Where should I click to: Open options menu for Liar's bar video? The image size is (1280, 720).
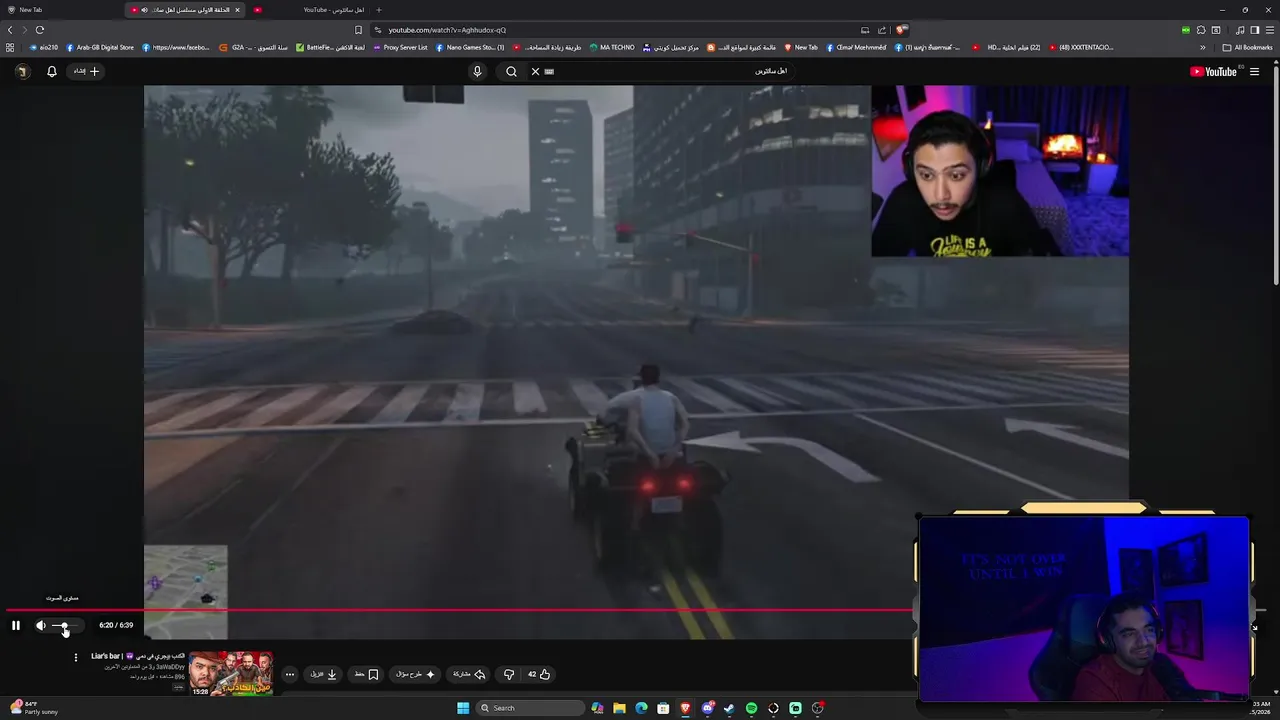tap(75, 658)
